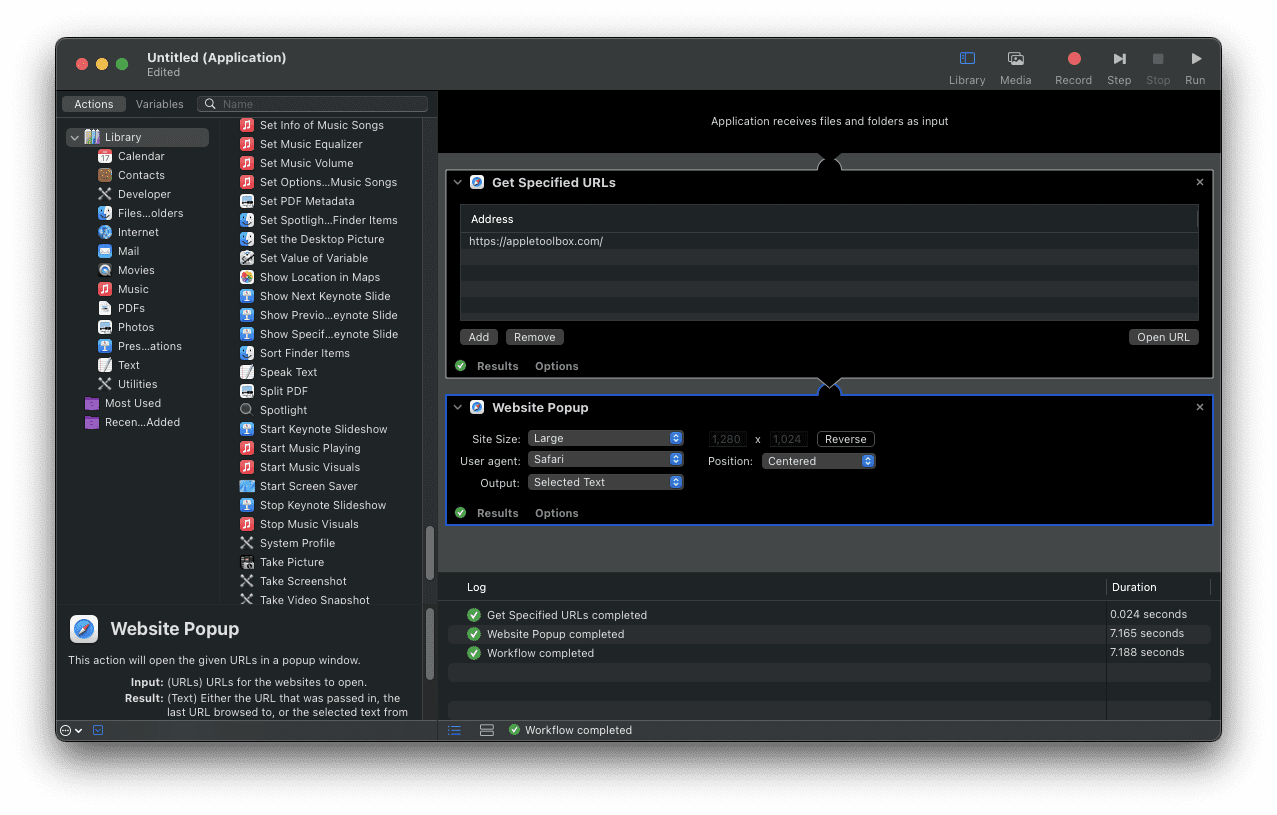Open the User agent dropdown showing Safari

[x=605, y=459]
